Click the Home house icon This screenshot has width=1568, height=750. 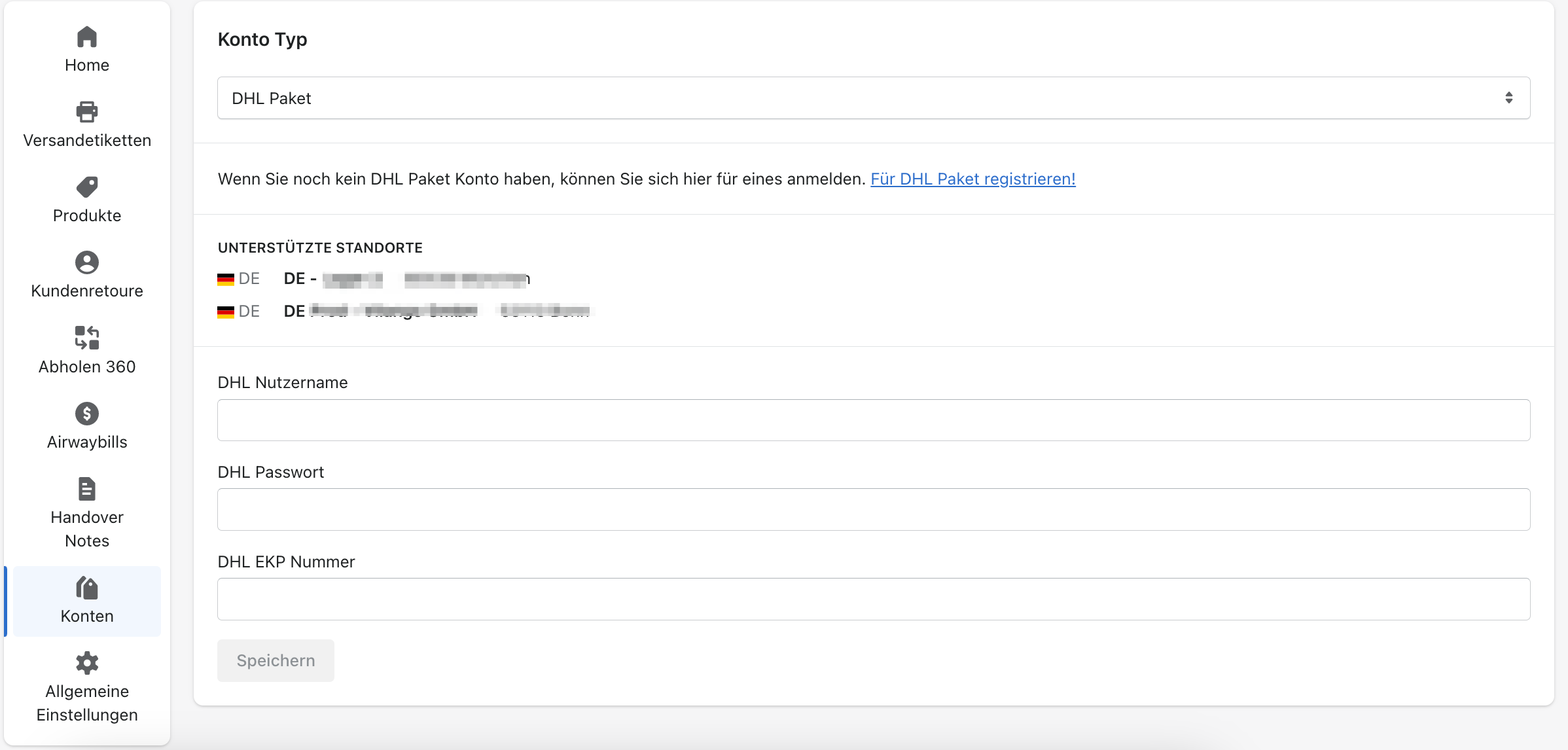(x=86, y=37)
